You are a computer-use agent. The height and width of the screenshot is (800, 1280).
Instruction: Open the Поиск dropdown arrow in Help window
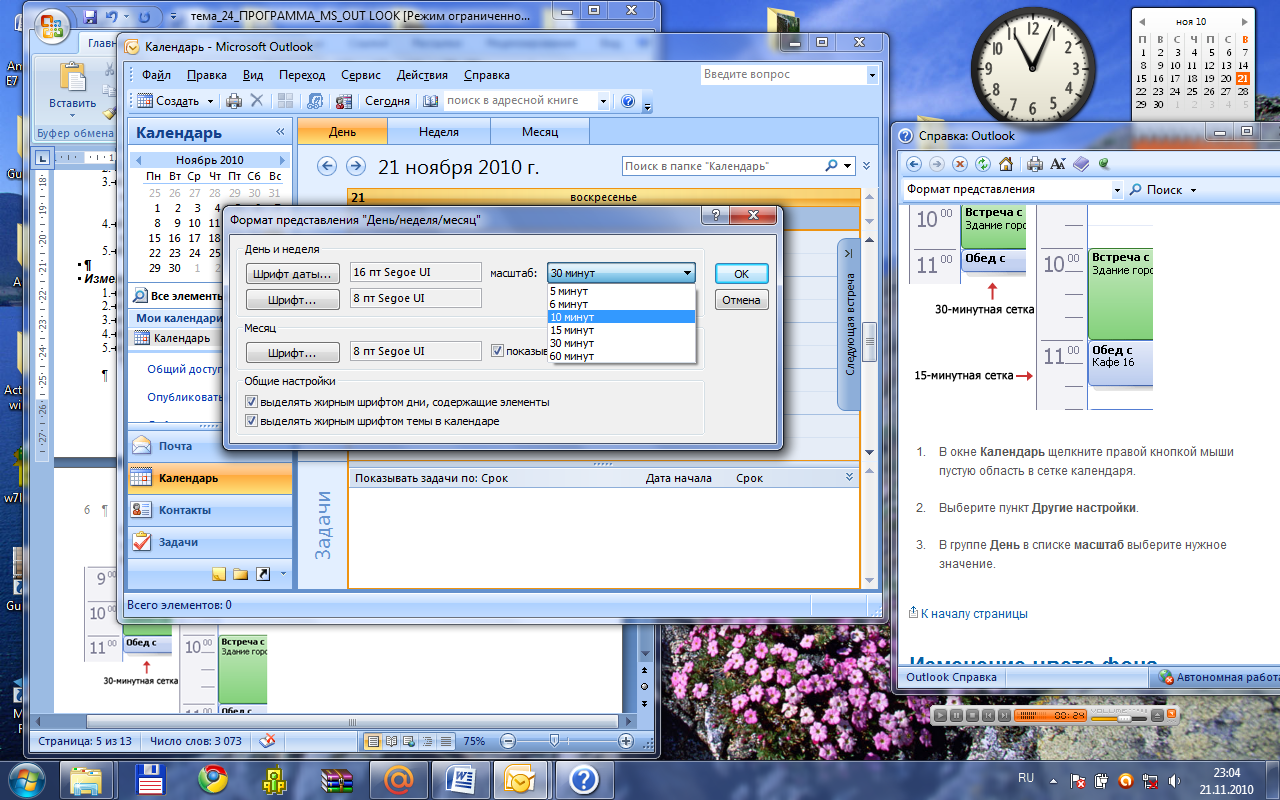tap(1193, 189)
